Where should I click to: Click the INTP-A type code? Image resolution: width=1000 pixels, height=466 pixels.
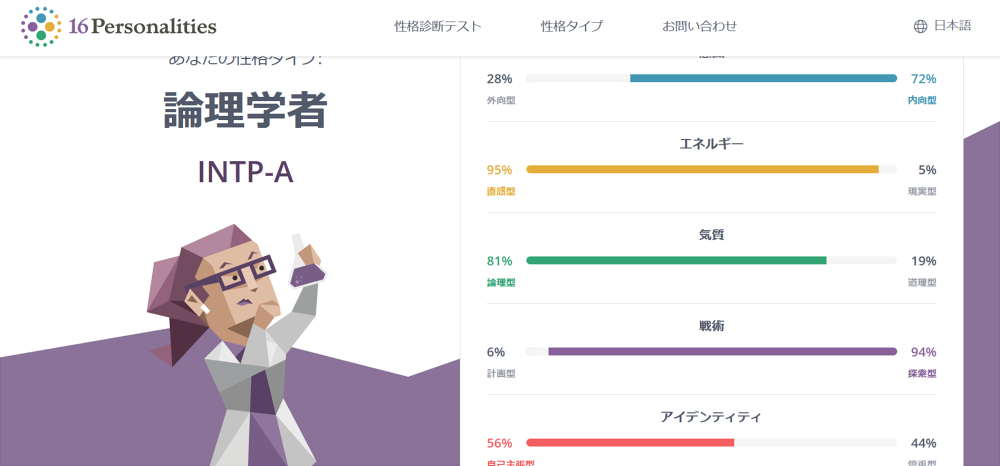tap(245, 171)
